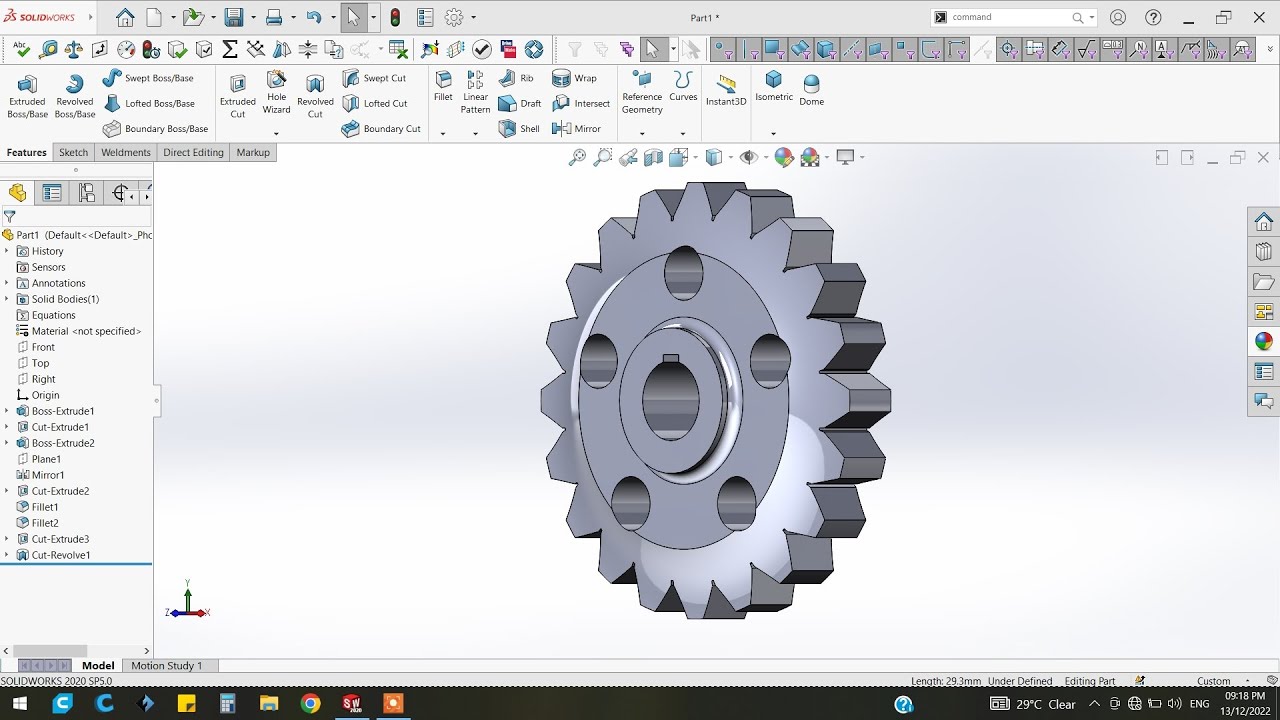1280x720 pixels.
Task: Select the Rib feature
Action: point(516,78)
